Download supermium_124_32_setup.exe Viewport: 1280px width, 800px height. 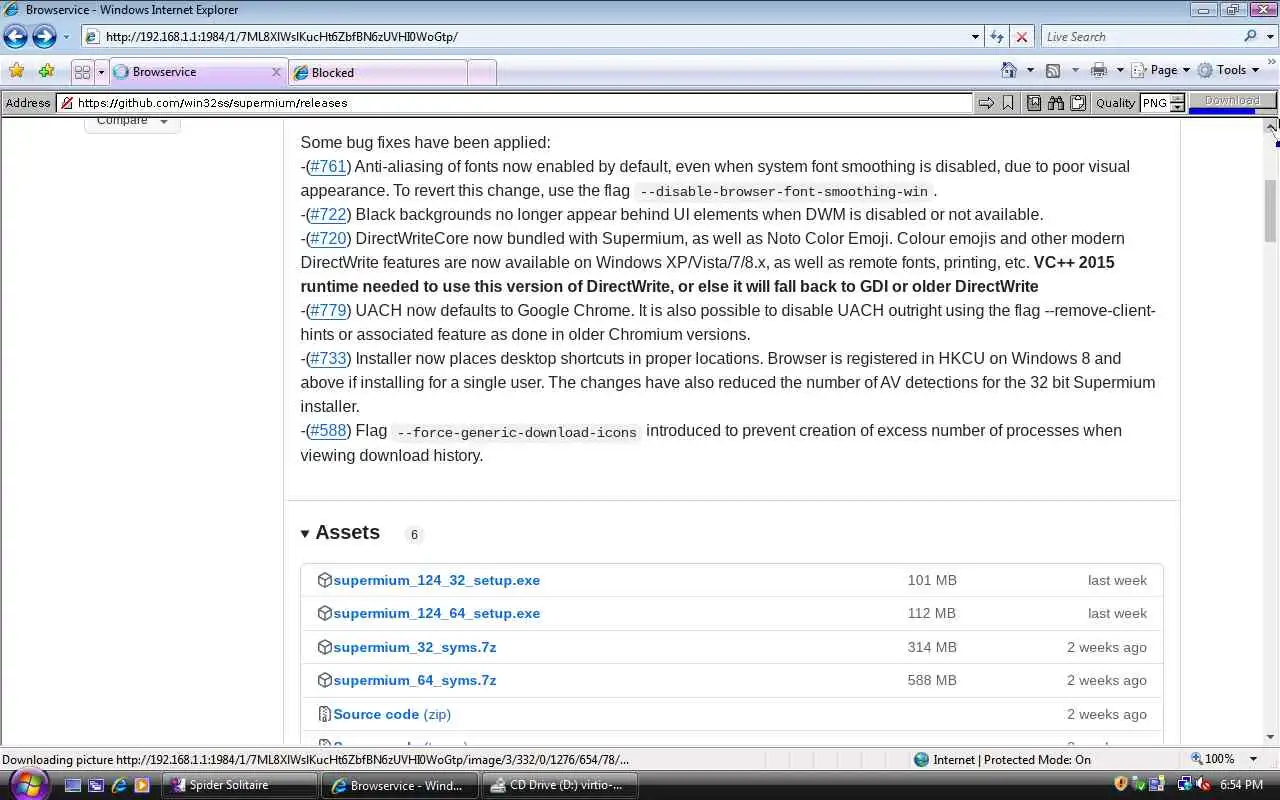coord(436,580)
